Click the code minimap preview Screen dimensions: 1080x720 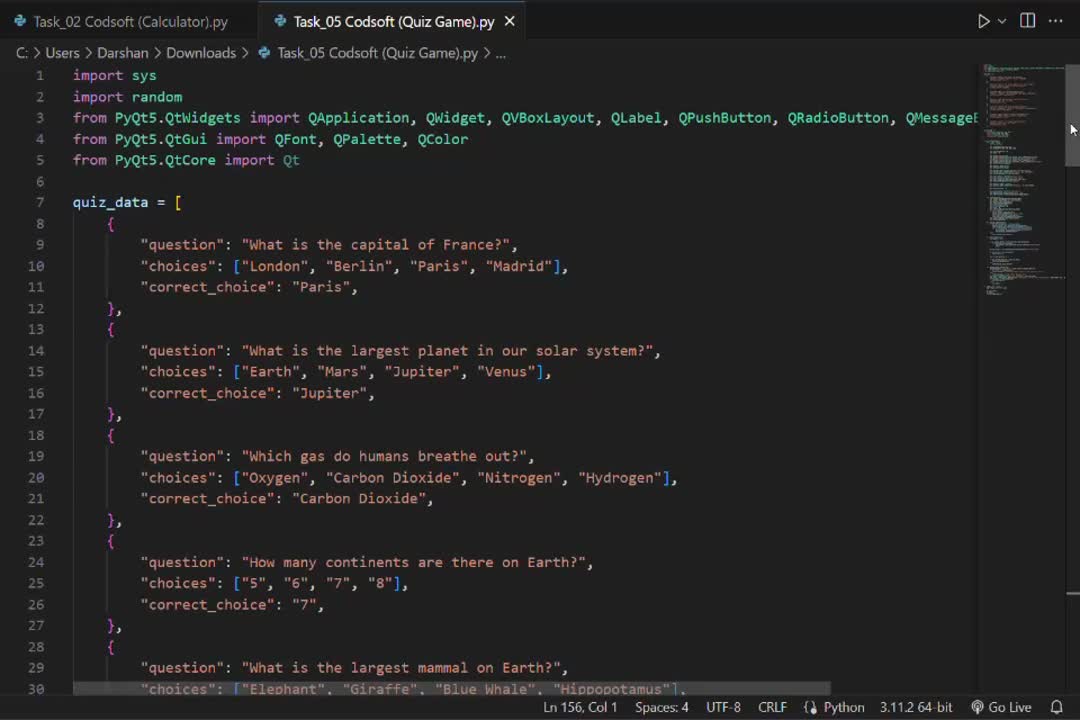point(1020,180)
